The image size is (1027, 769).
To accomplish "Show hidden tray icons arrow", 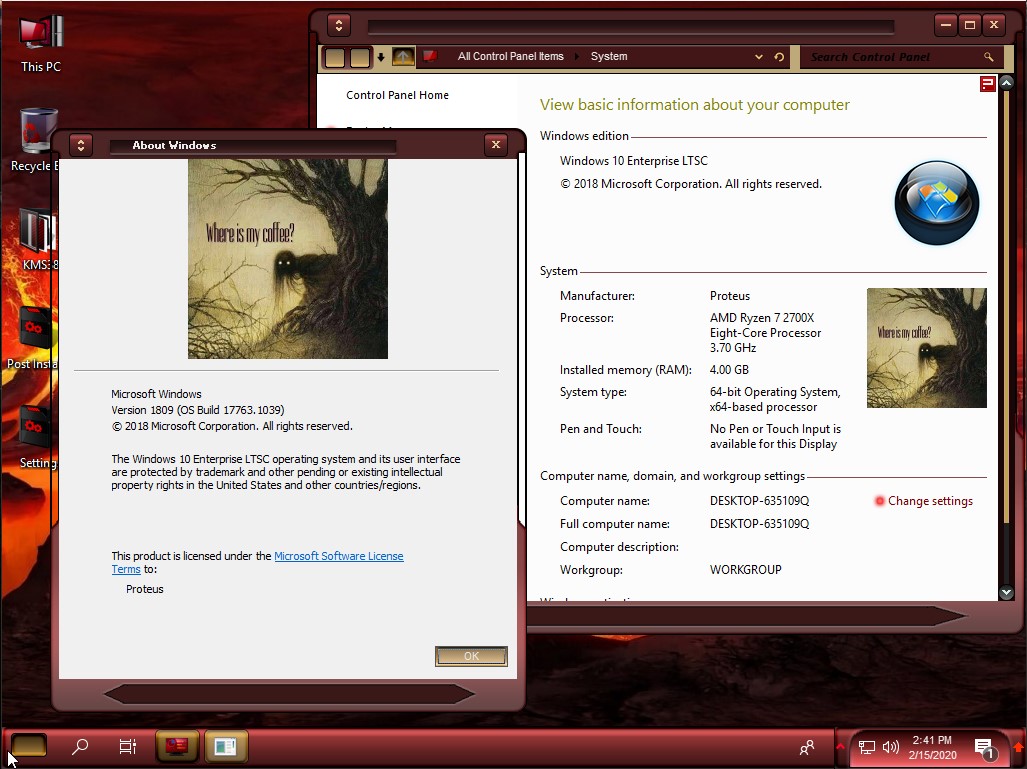I will 840,747.
